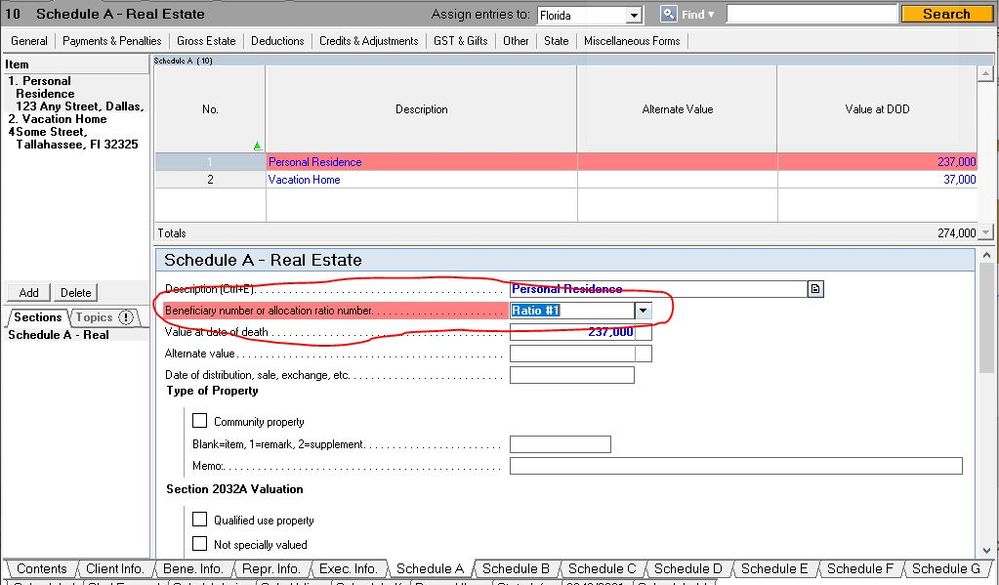The width and height of the screenshot is (999, 585).
Task: Click the Topics alert exclamation icon
Action: (126, 317)
